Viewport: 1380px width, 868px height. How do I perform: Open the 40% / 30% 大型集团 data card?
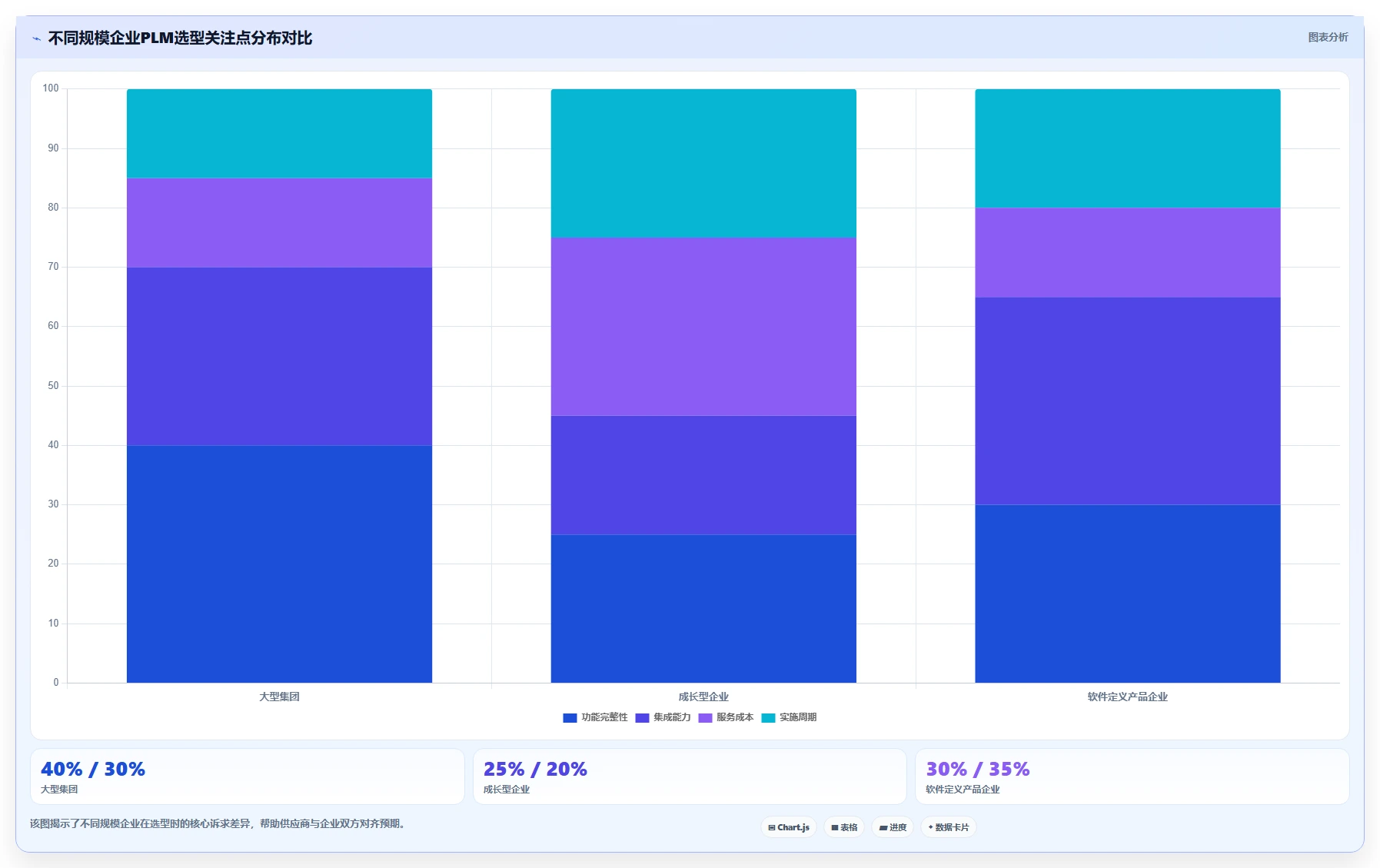(x=248, y=777)
